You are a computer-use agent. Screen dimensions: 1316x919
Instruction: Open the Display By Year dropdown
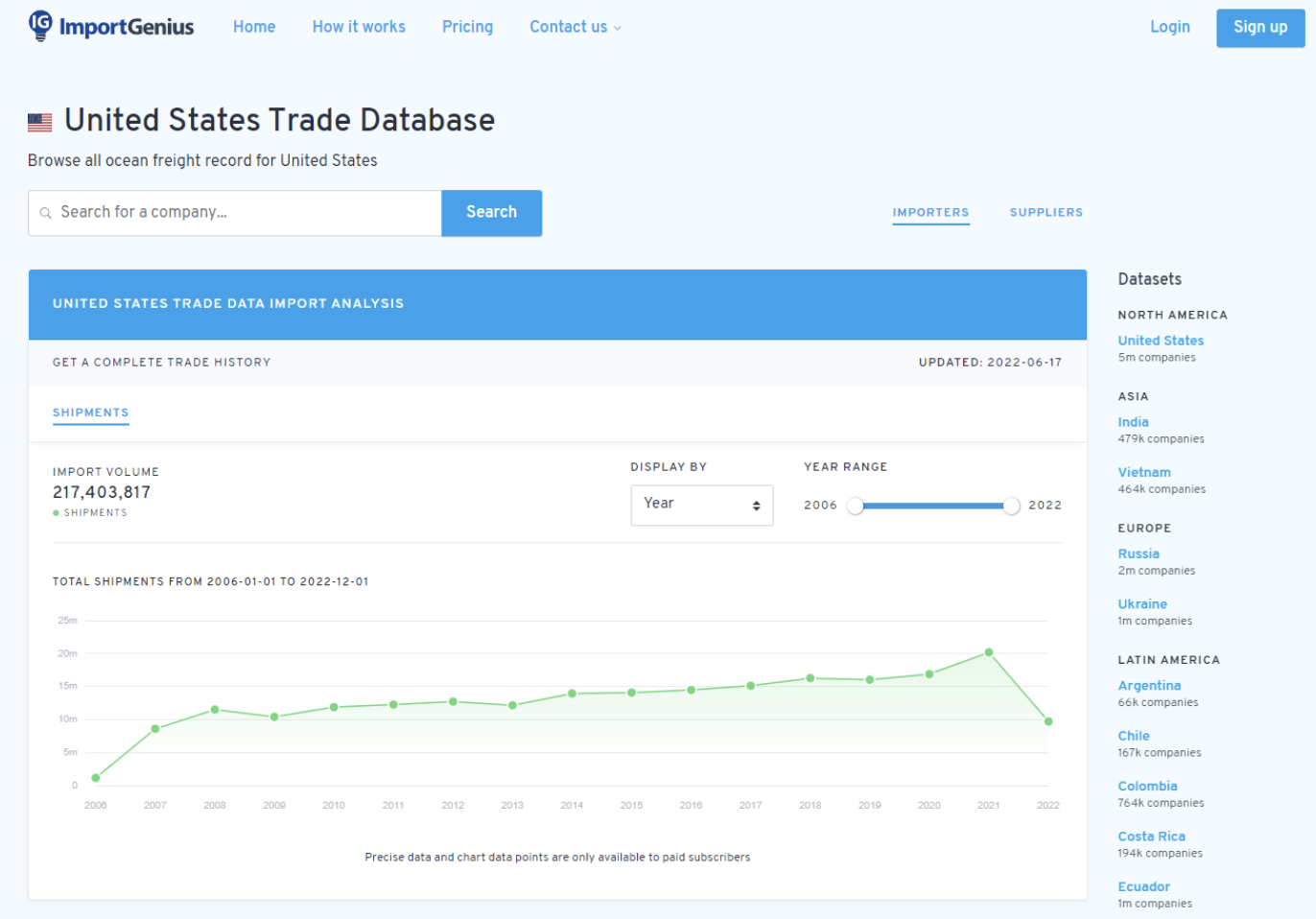pyautogui.click(x=702, y=505)
